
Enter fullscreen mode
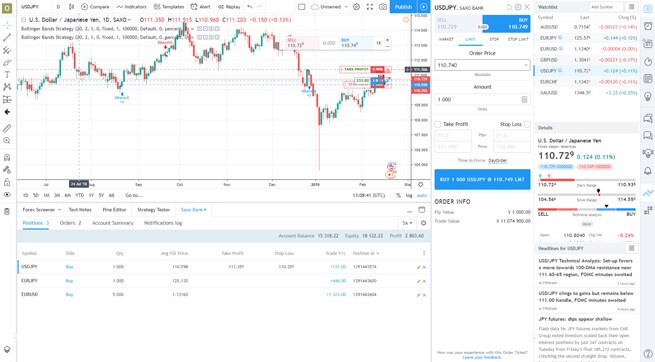tap(370, 7)
